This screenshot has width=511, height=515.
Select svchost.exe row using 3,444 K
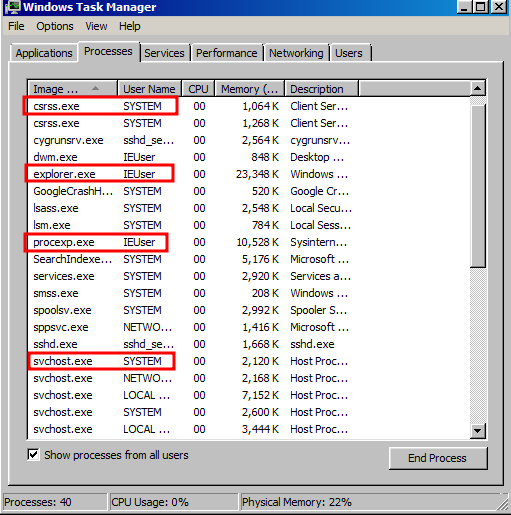coord(248,429)
